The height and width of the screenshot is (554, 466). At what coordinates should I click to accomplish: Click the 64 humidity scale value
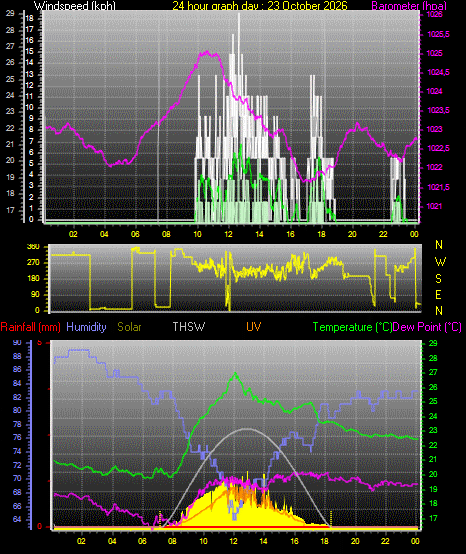tap(17, 519)
